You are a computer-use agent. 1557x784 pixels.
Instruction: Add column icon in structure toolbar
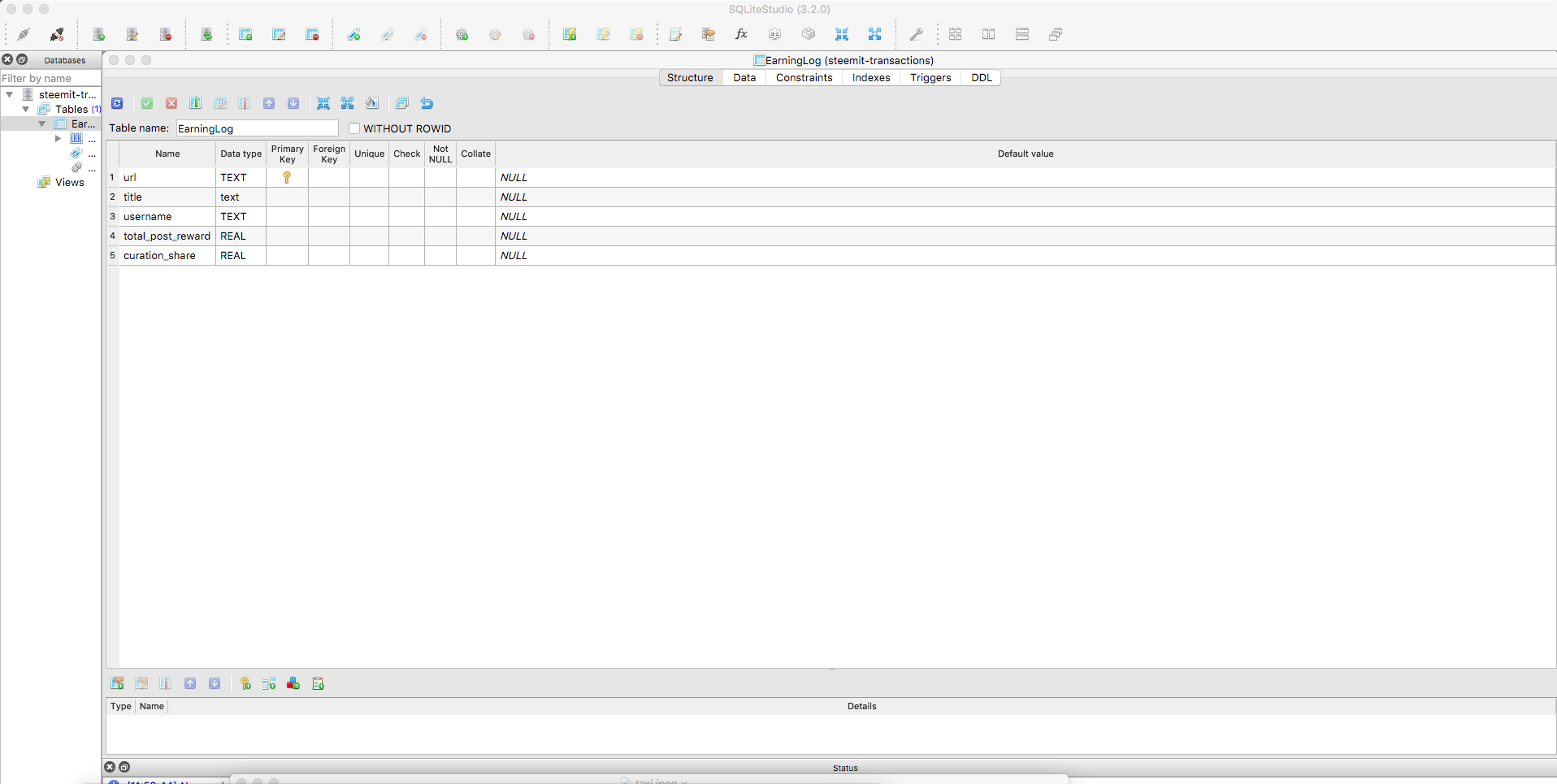click(196, 103)
